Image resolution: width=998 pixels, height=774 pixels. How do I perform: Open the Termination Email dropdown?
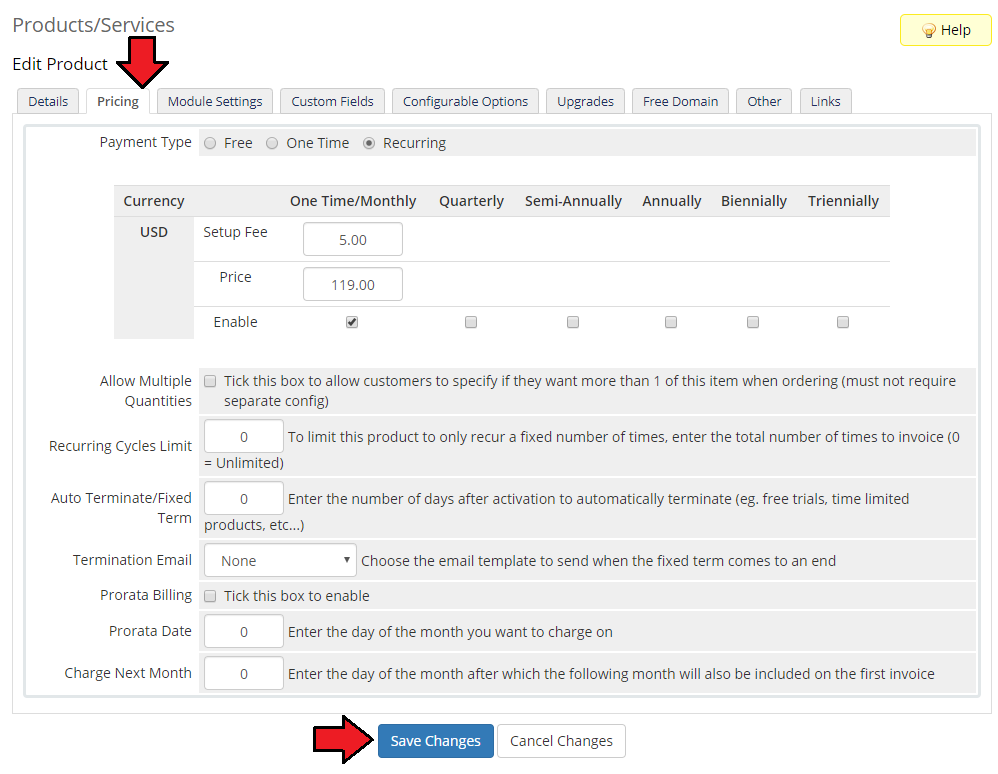point(280,560)
